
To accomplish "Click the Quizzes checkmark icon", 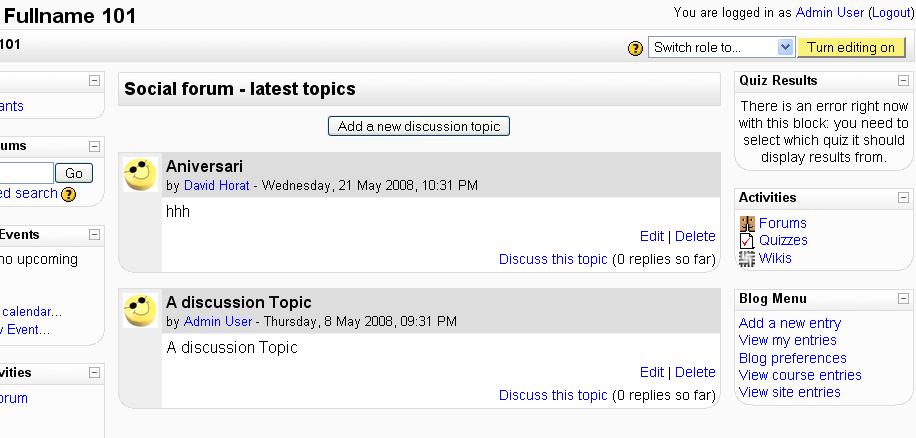I will click(747, 241).
